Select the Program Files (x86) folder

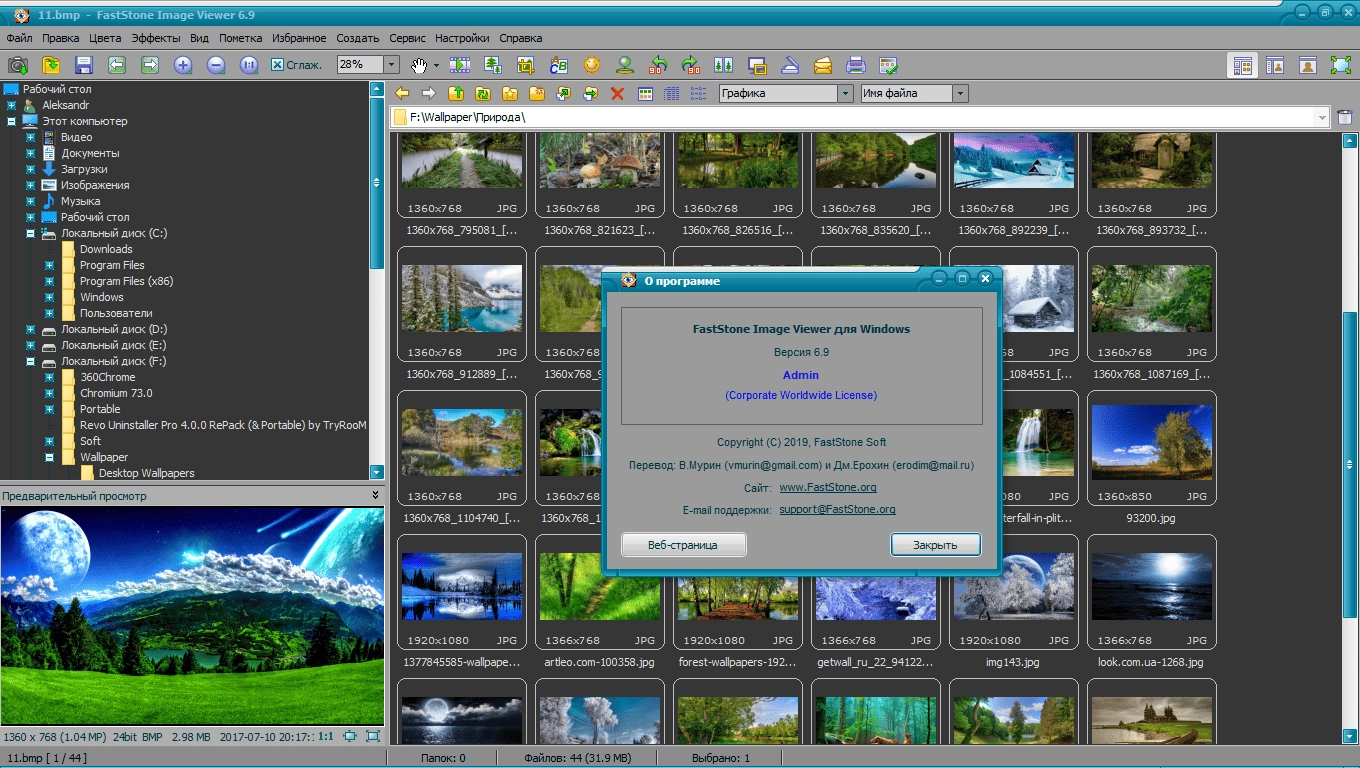click(126, 281)
